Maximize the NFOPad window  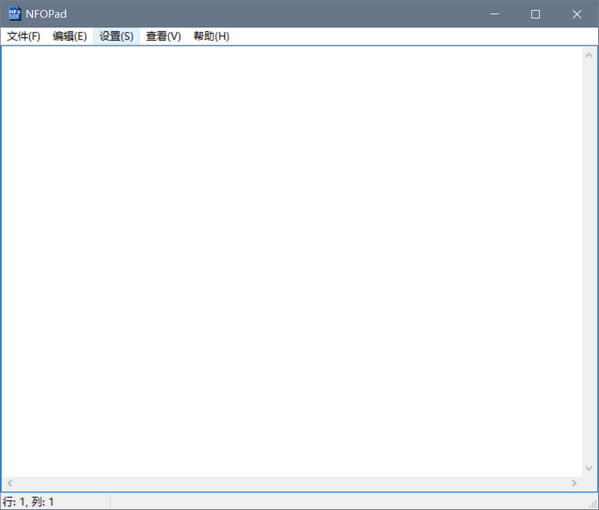coord(536,14)
